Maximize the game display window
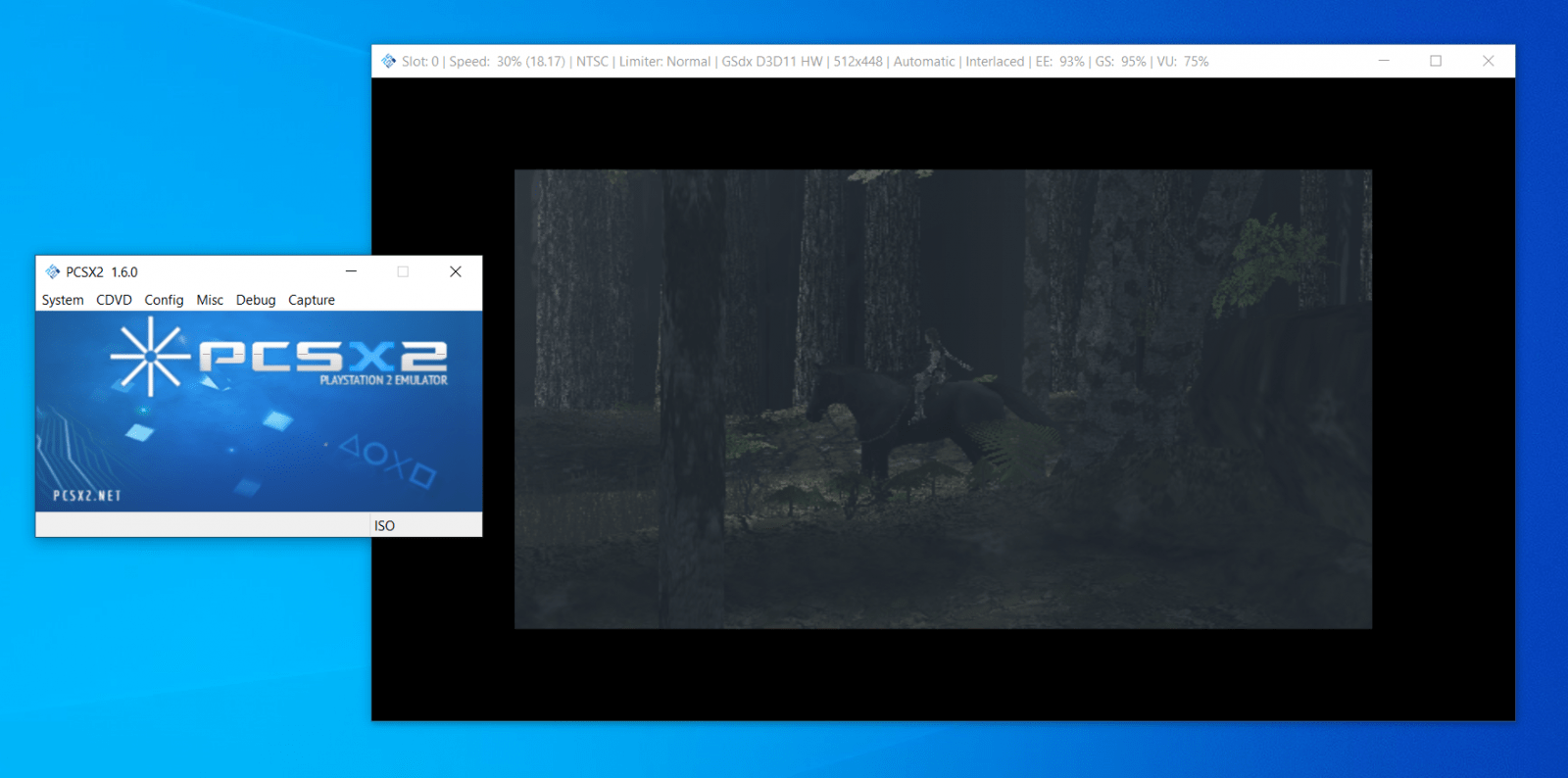 coord(1436,61)
